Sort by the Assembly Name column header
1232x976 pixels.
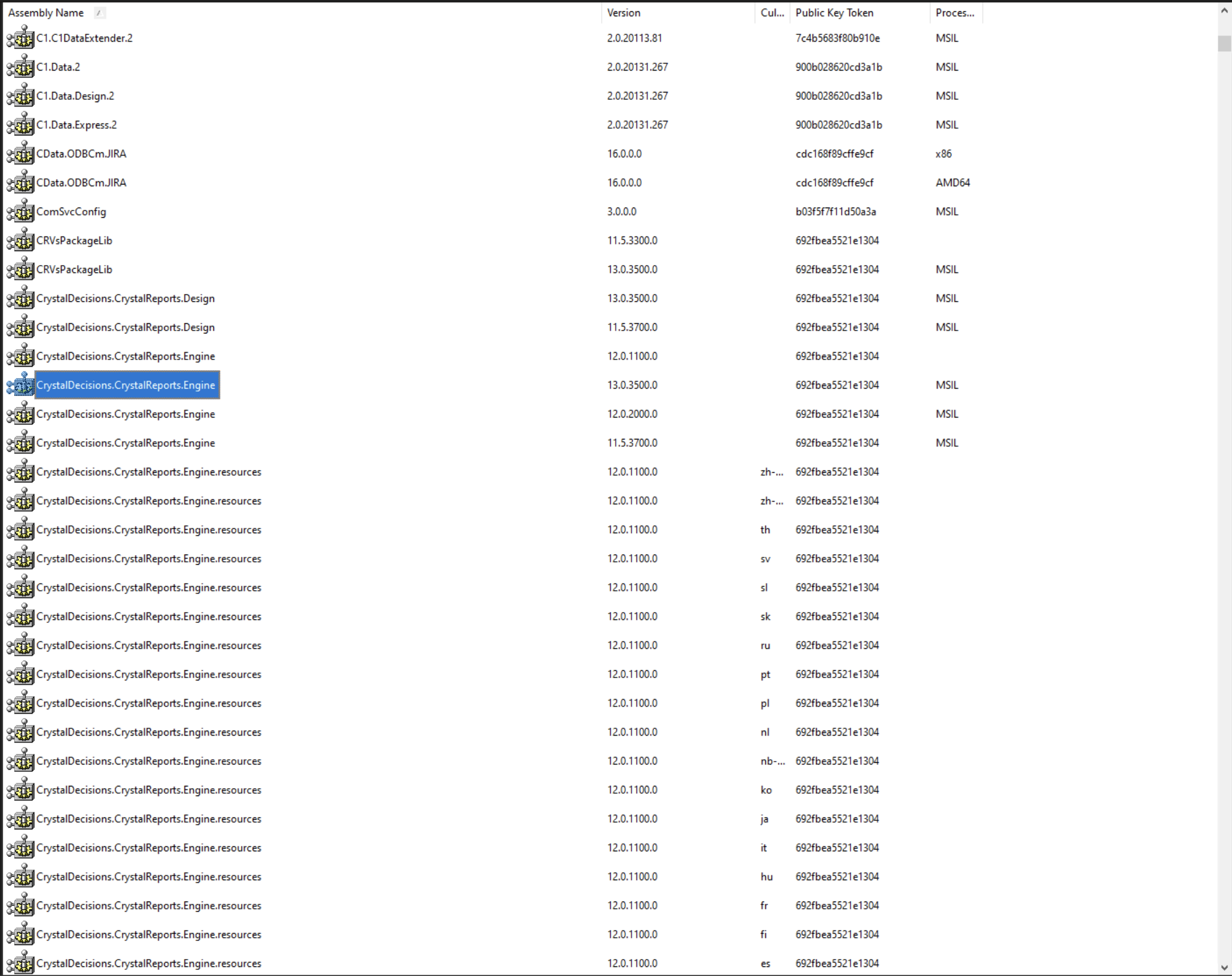pos(46,12)
